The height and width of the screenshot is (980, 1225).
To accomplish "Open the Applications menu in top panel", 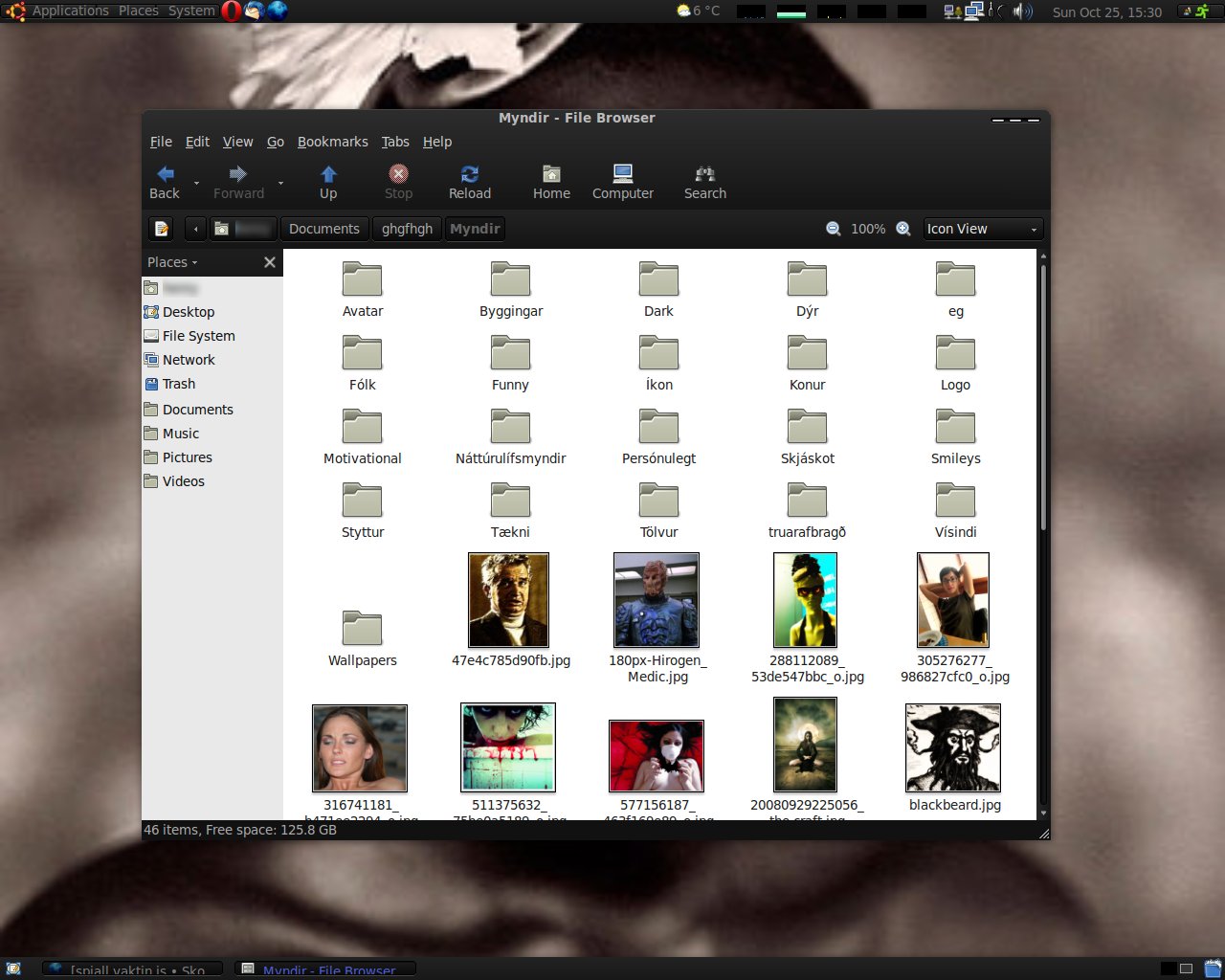I will (70, 11).
